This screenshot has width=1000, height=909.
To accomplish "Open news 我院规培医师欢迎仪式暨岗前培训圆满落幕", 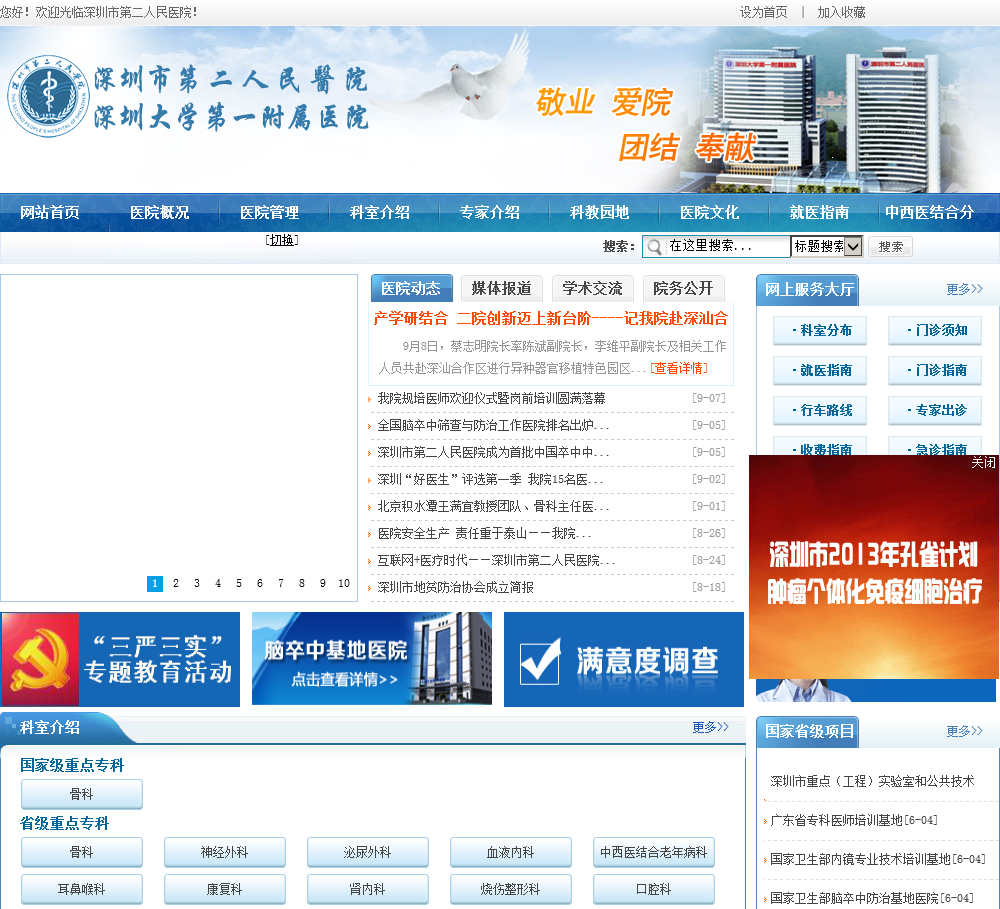I will click(491, 399).
